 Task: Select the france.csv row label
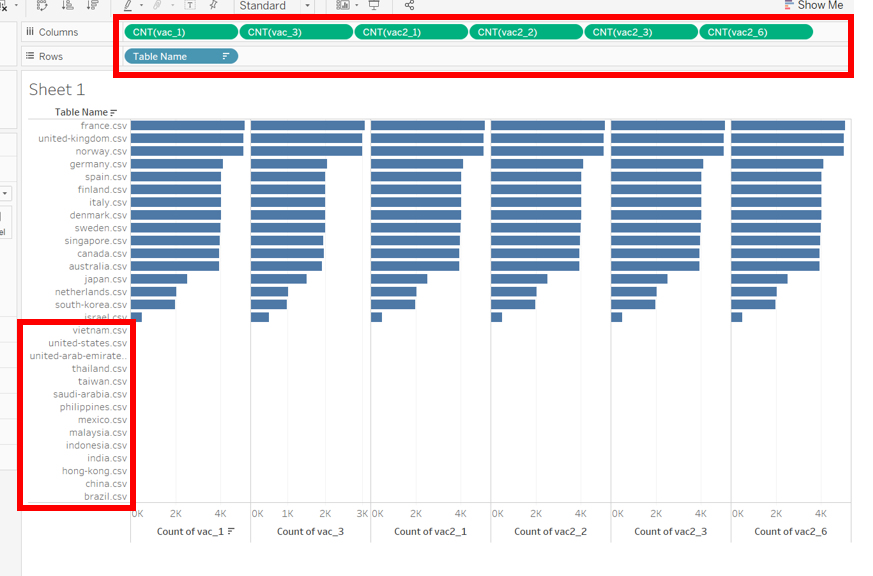tap(104, 126)
